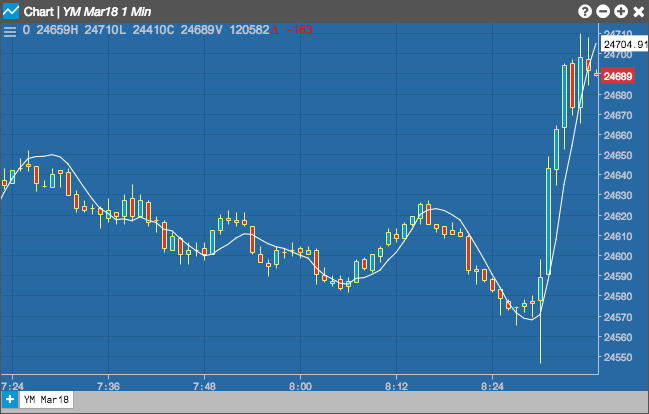Click the high value 24710 in data bar

(x=103, y=30)
